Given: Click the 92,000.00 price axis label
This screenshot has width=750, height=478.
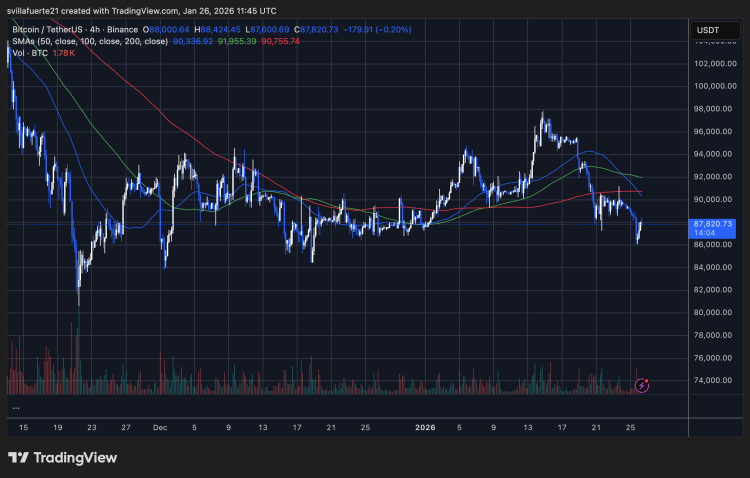Looking at the screenshot, I should pos(713,177).
